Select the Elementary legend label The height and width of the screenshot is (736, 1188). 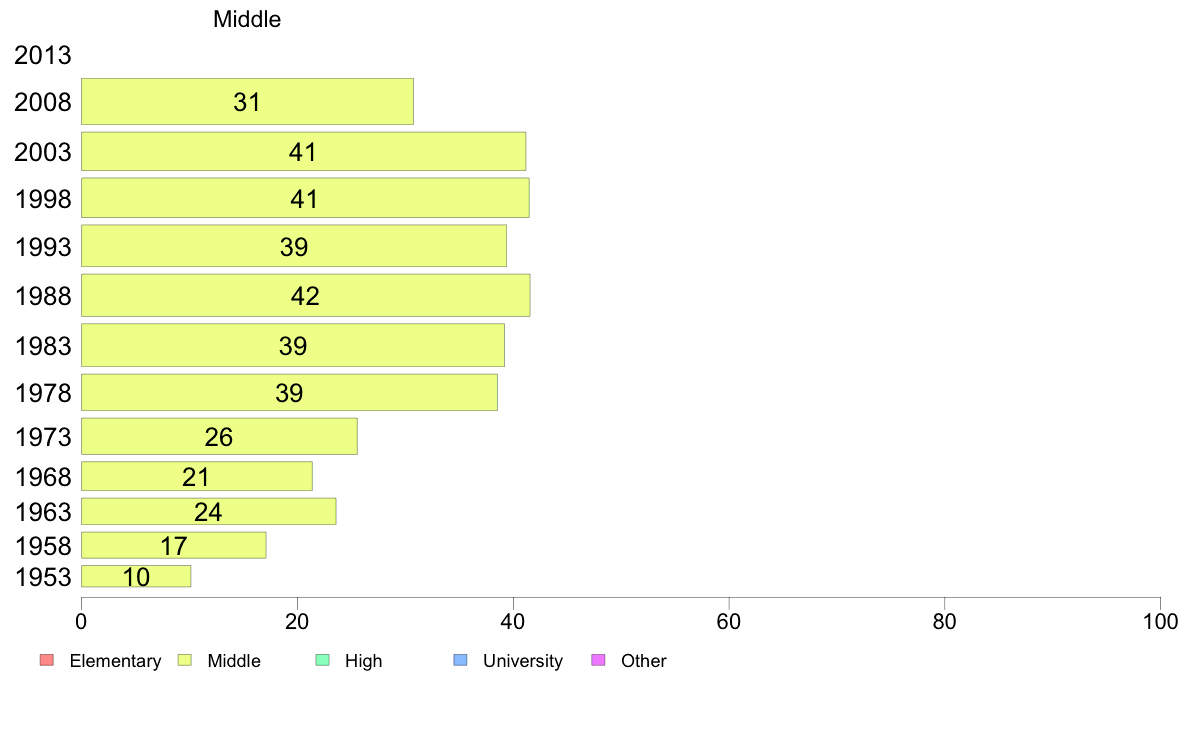[x=115, y=661]
